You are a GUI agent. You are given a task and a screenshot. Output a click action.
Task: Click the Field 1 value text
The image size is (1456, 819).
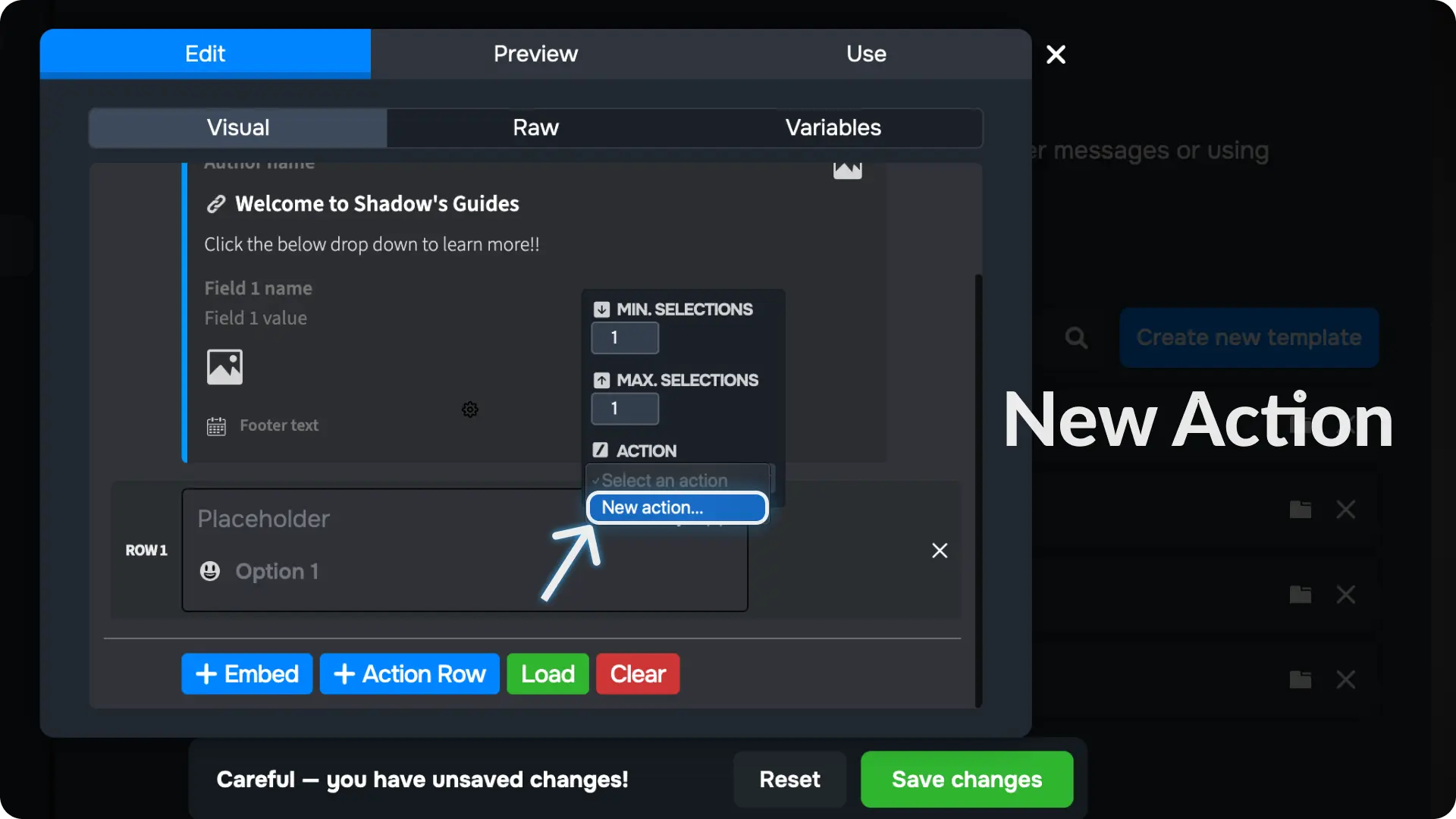(256, 318)
